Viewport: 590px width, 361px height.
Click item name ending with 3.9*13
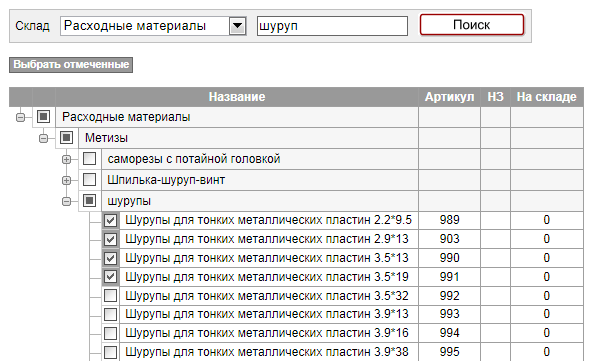point(267,314)
